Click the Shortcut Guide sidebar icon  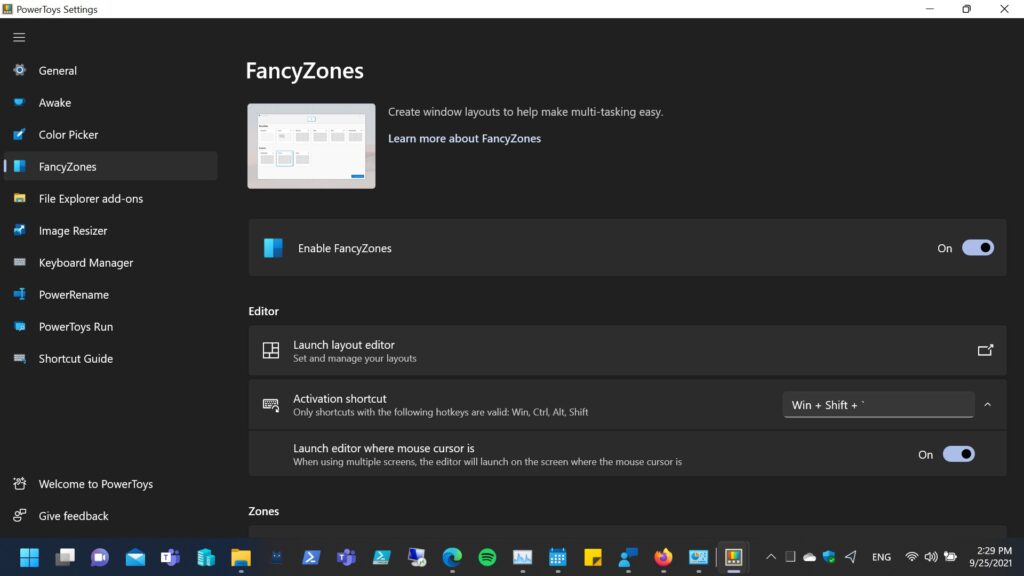pos(19,359)
